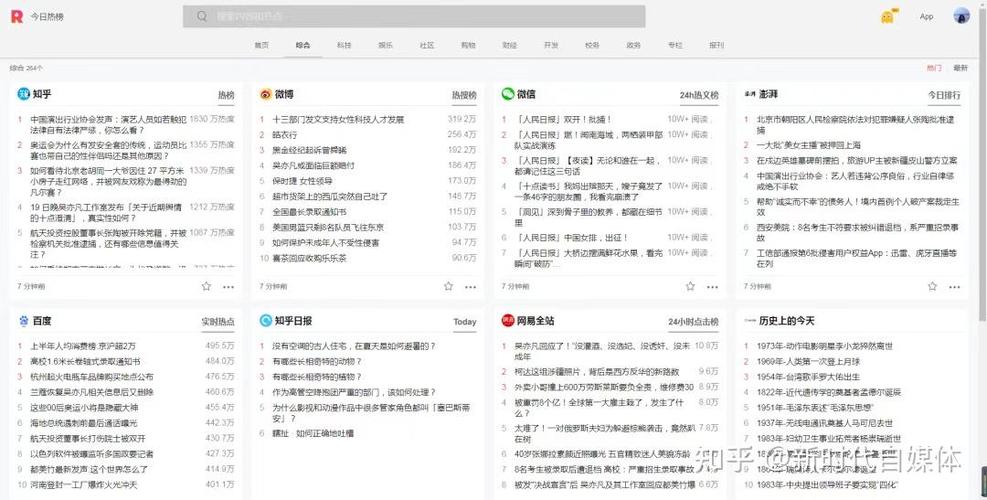
Task: Focus the top search input field
Action: (x=414, y=16)
